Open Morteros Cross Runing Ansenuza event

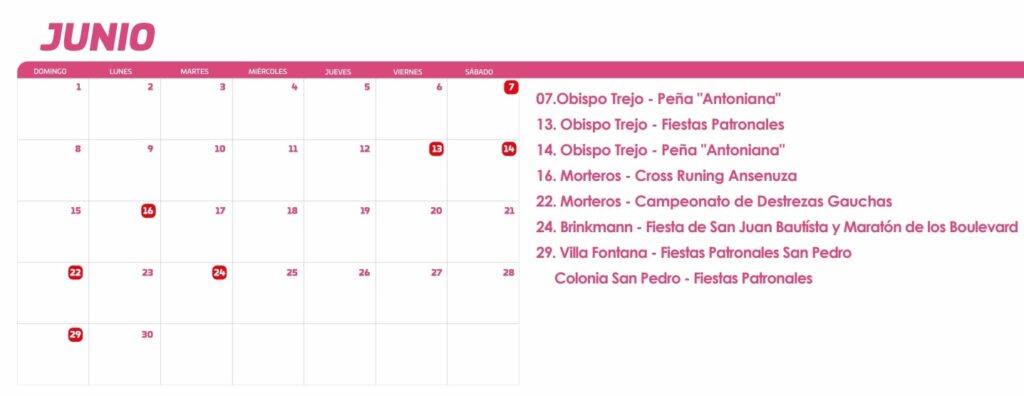666,176
